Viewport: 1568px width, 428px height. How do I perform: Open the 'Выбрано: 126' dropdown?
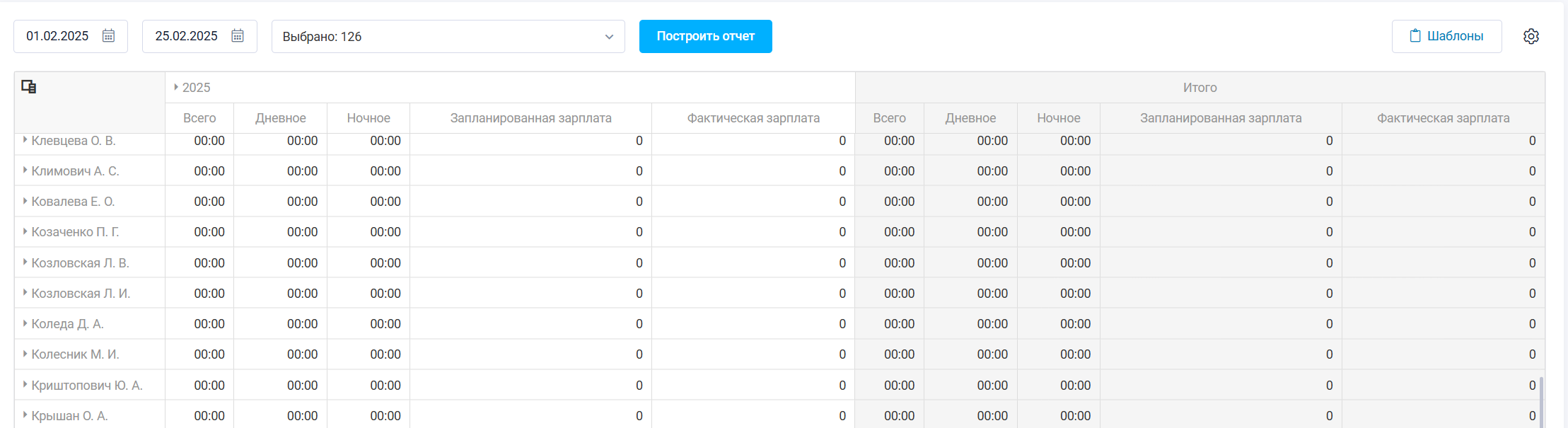(448, 36)
